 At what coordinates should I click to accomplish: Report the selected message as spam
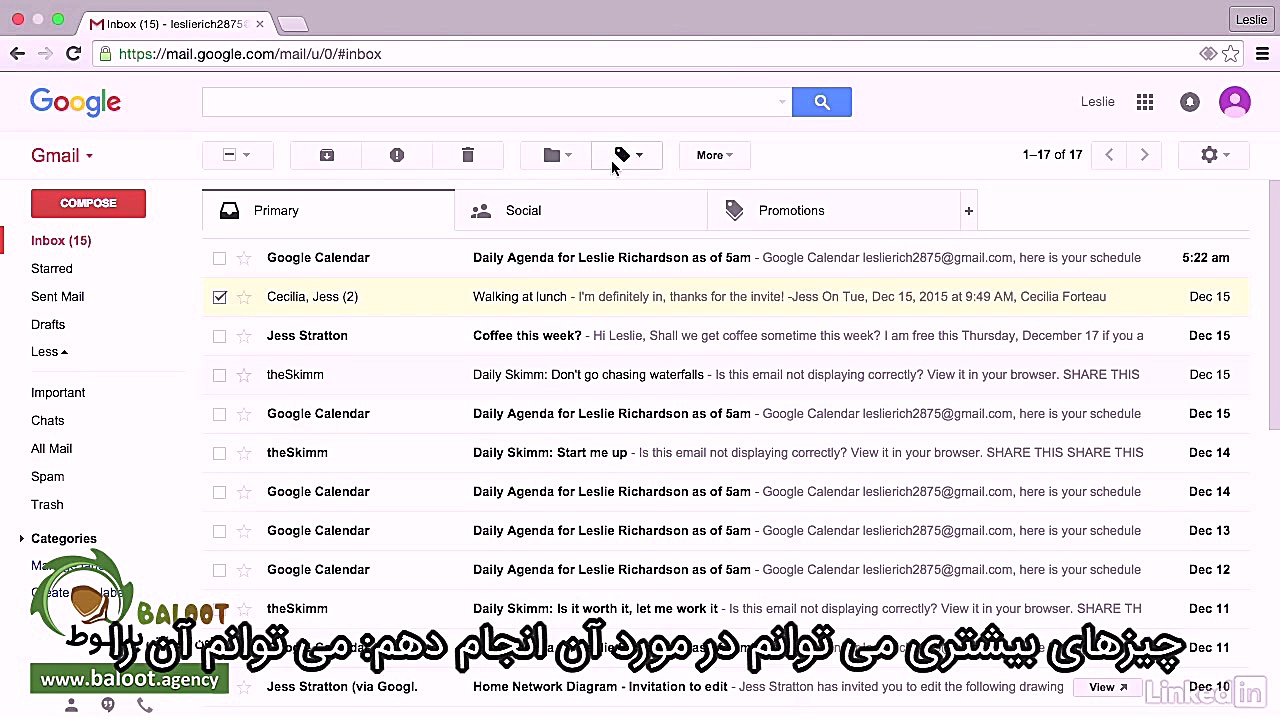click(397, 155)
